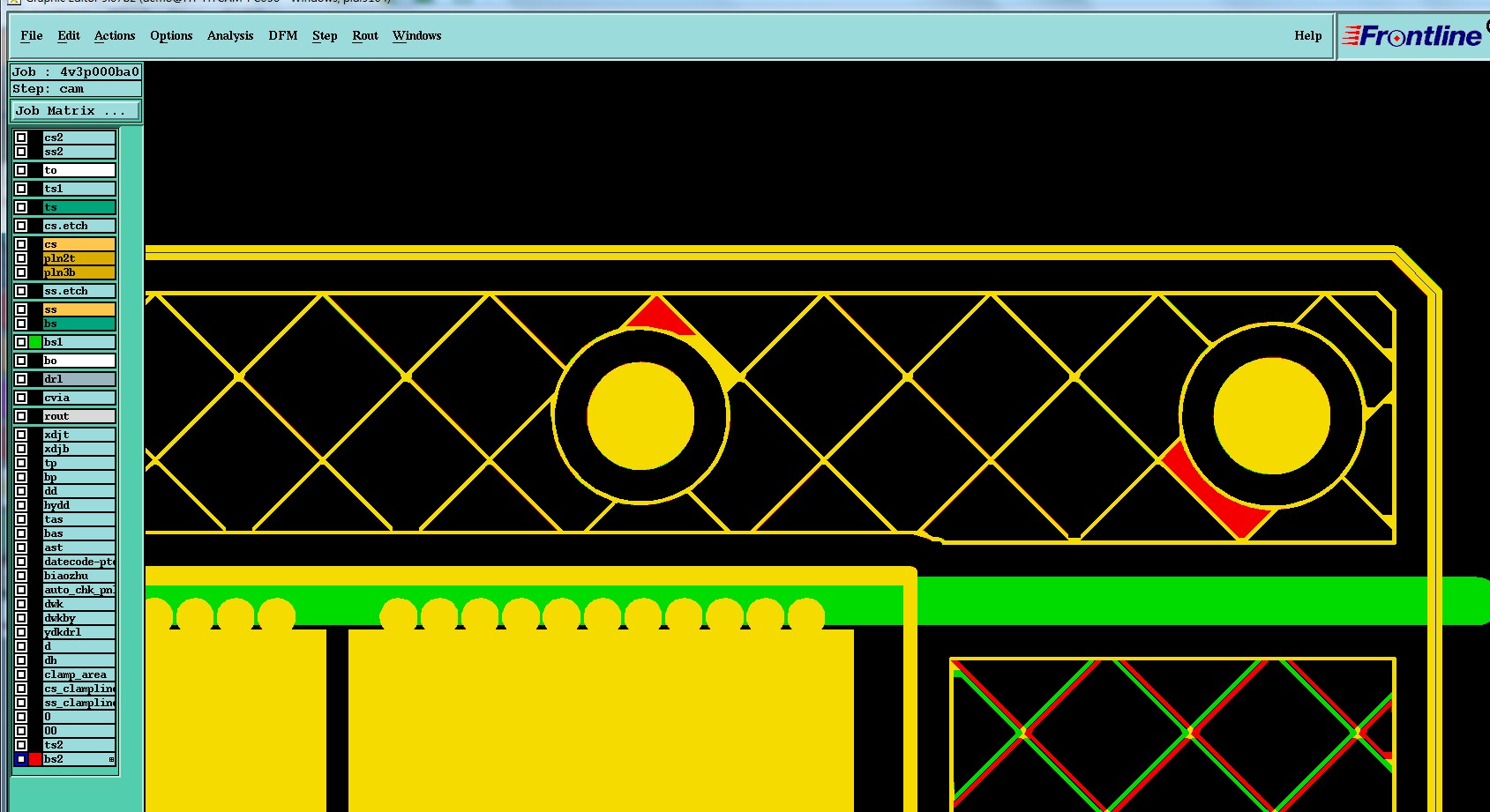Toggle the 00 layer checkbox
The height and width of the screenshot is (812, 1490).
click(x=21, y=731)
